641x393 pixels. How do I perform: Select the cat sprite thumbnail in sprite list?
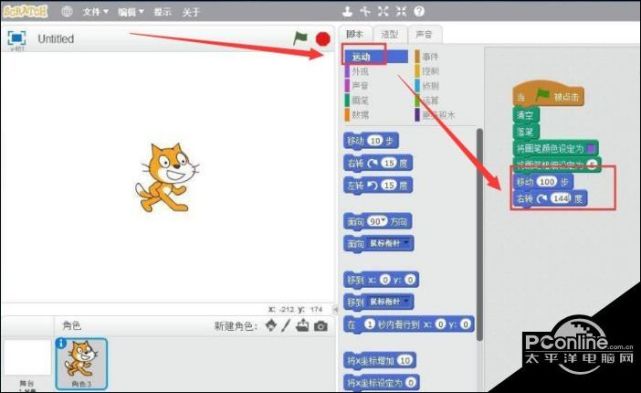tap(82, 364)
